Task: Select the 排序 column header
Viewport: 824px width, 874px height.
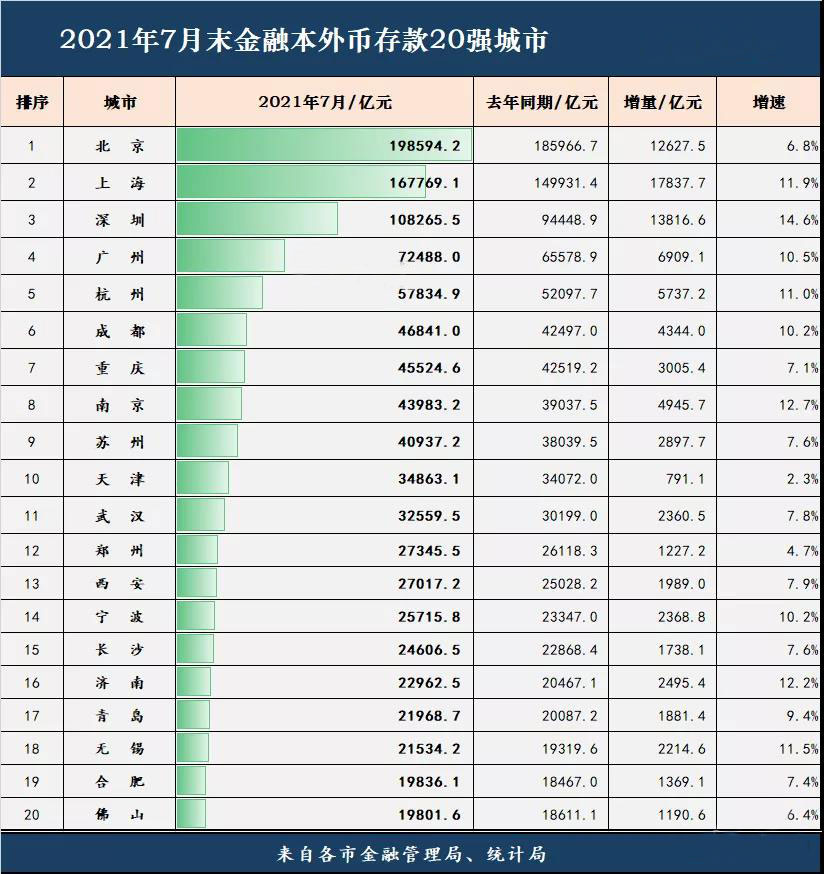Action: point(32,102)
